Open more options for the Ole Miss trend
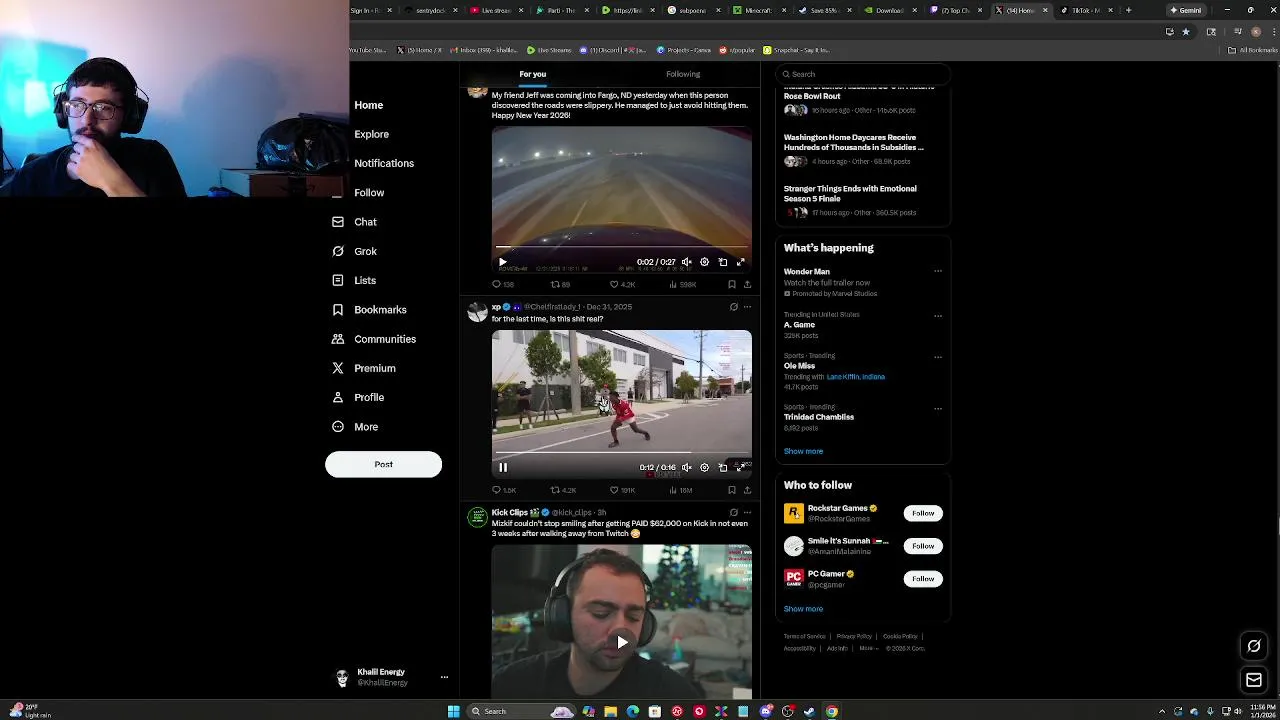1280x720 pixels. click(x=938, y=357)
